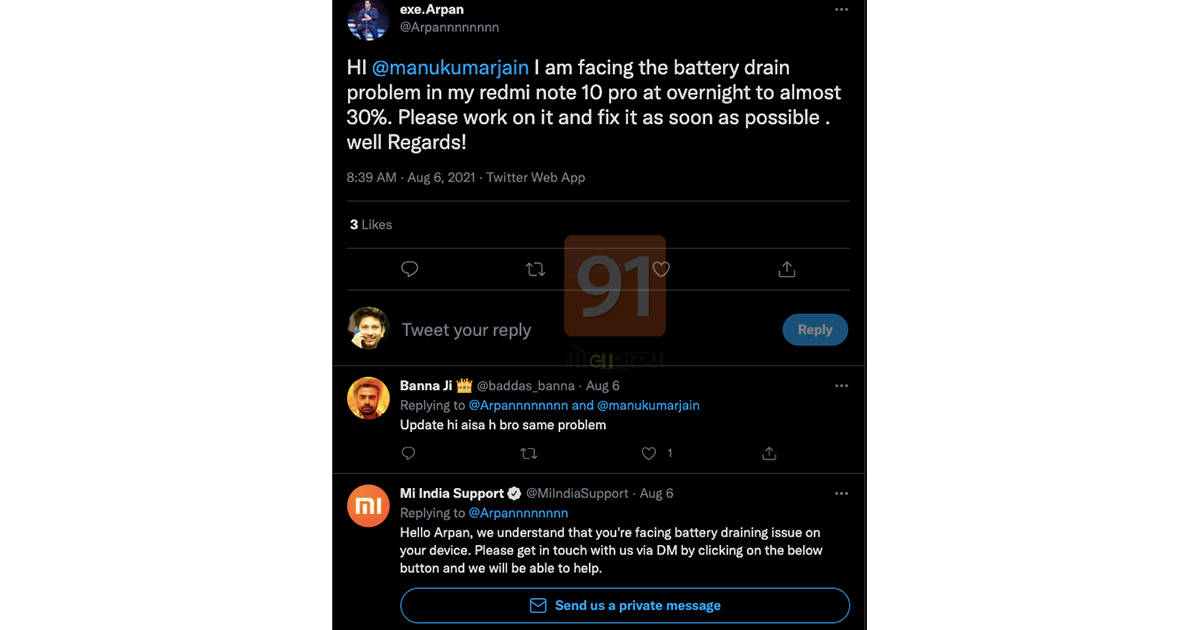This screenshot has height=630, width=1200.
Task: Retweet Banna Ji's reply
Action: (528, 453)
